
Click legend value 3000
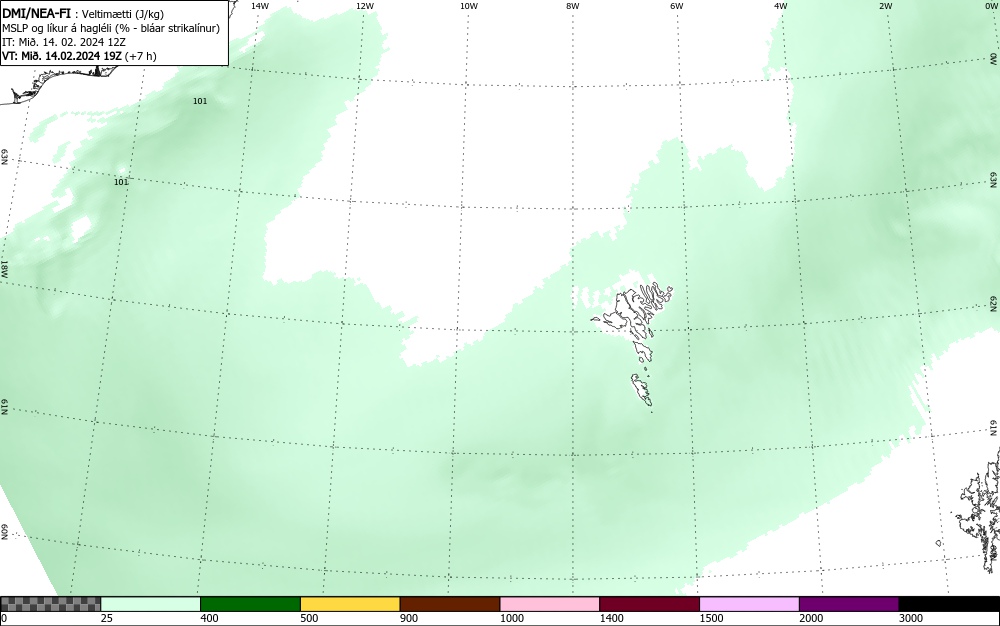tap(911, 618)
